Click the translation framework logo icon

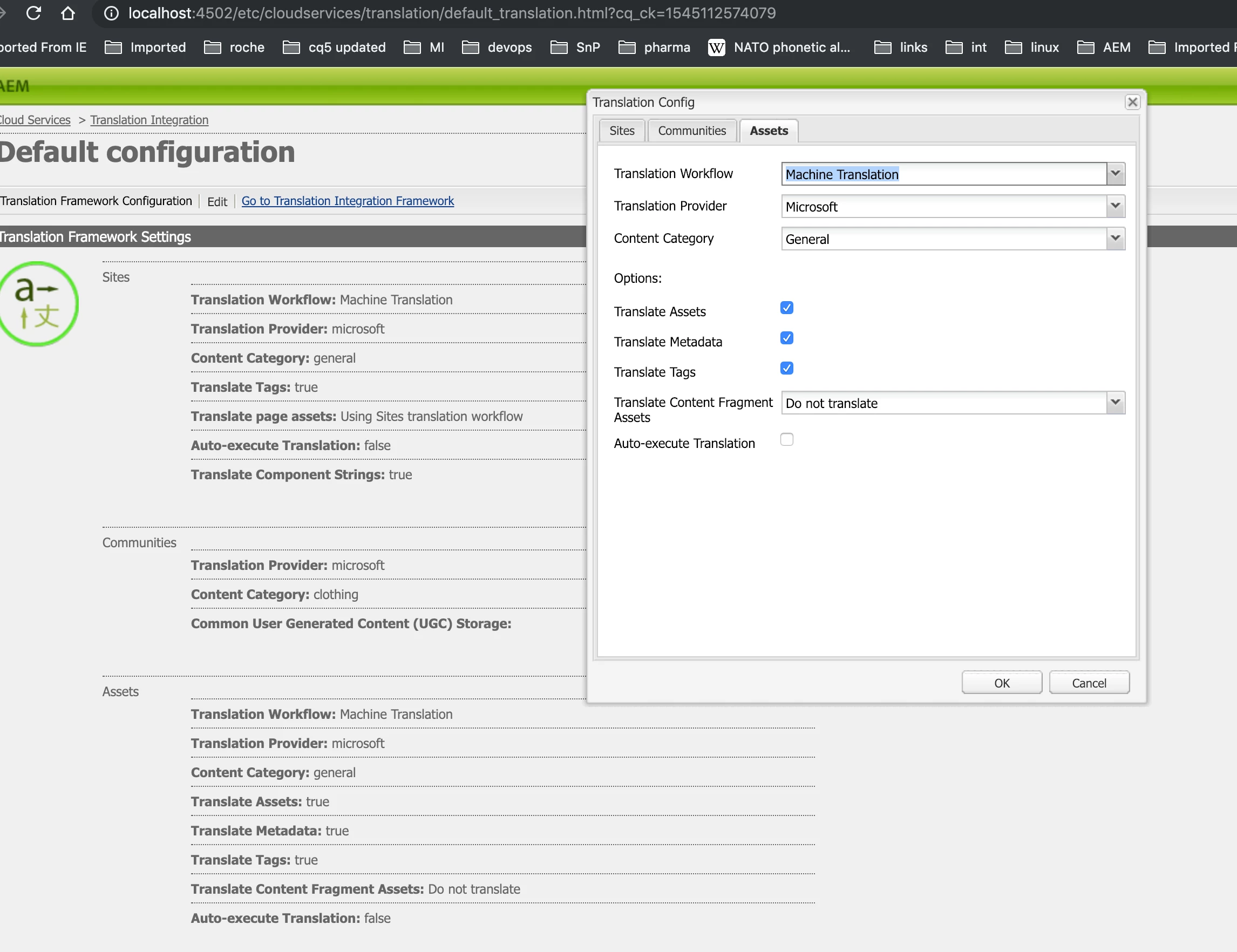pos(37,303)
